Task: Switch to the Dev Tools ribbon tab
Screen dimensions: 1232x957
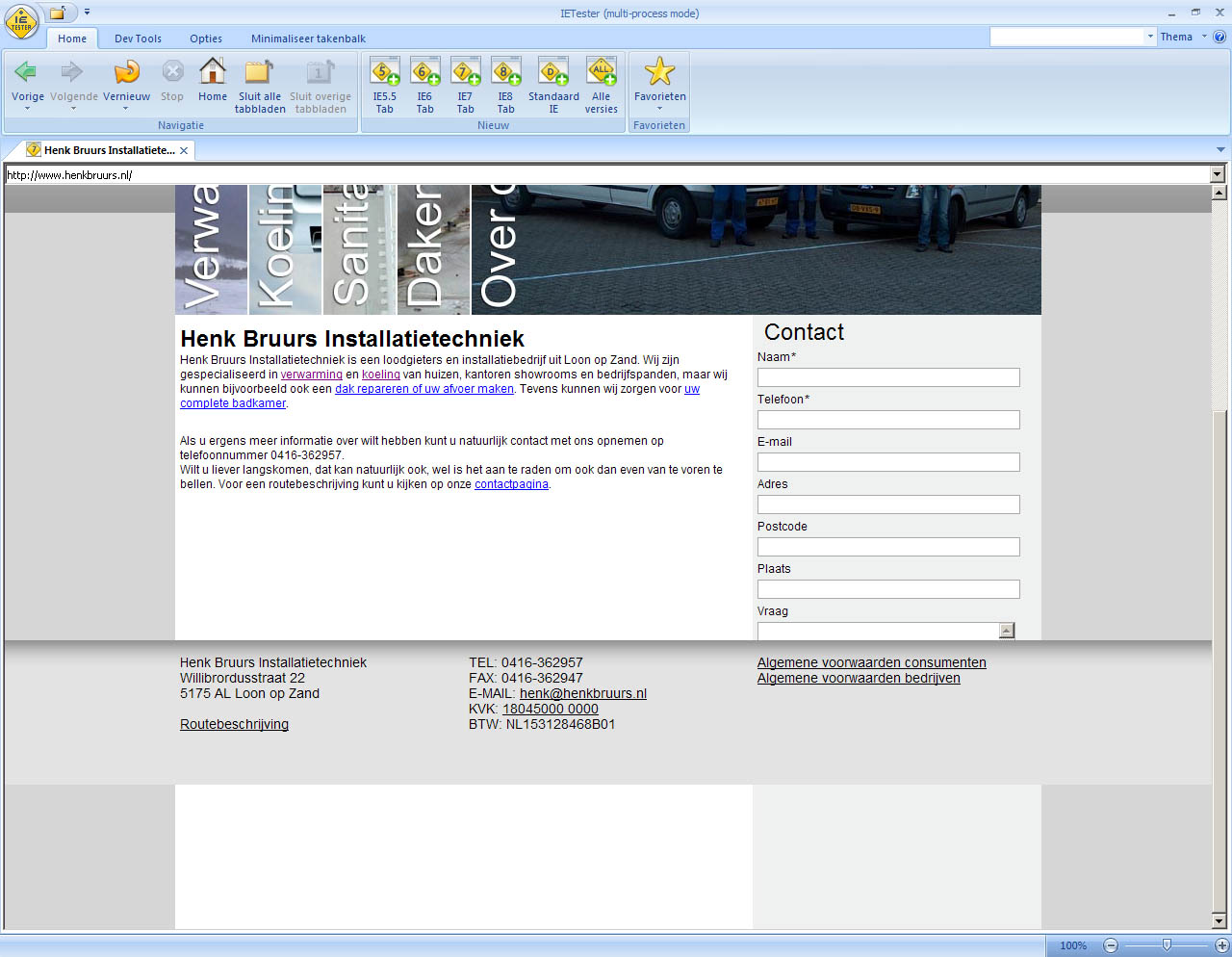Action: (138, 39)
